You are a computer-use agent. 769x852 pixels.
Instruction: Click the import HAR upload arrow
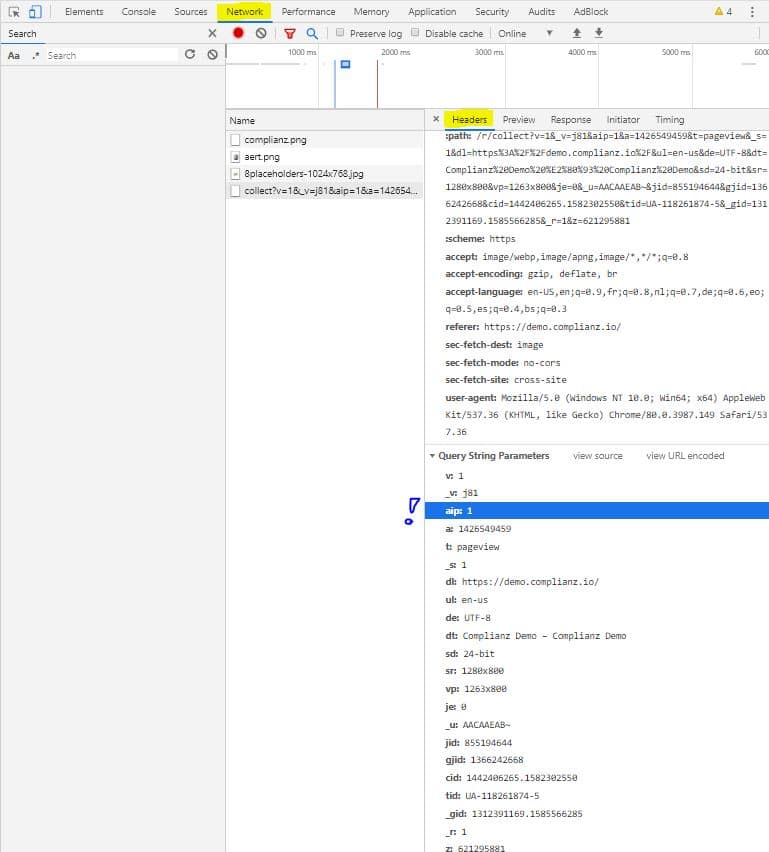tap(576, 33)
